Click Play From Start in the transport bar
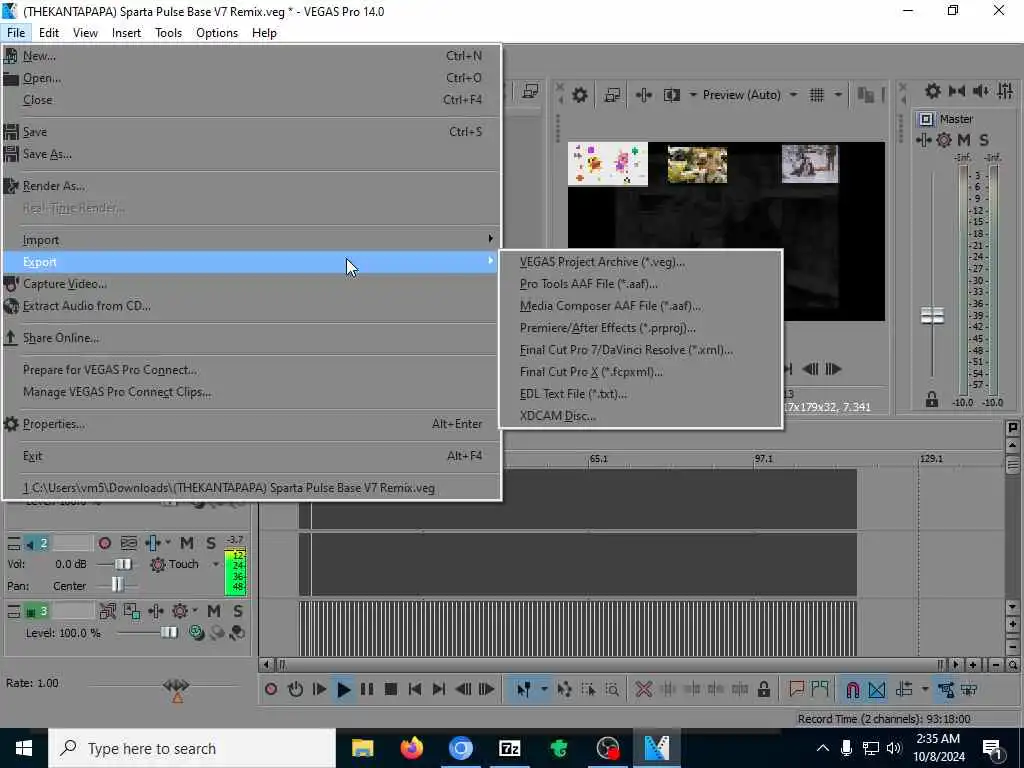Image resolution: width=1024 pixels, height=768 pixels. coord(319,689)
